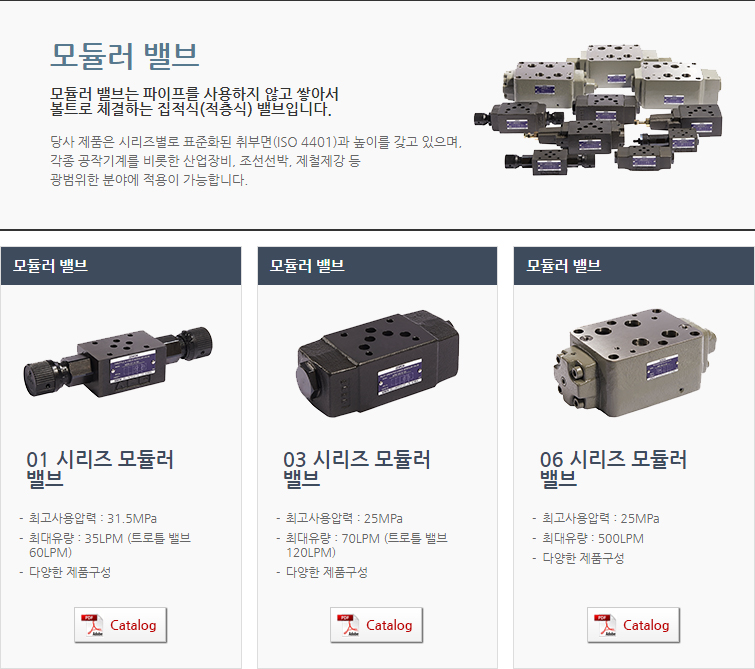This screenshot has height=669, width=755.
Task: Click second card's 모듈러 밸브 header bar
Action: click(x=377, y=266)
